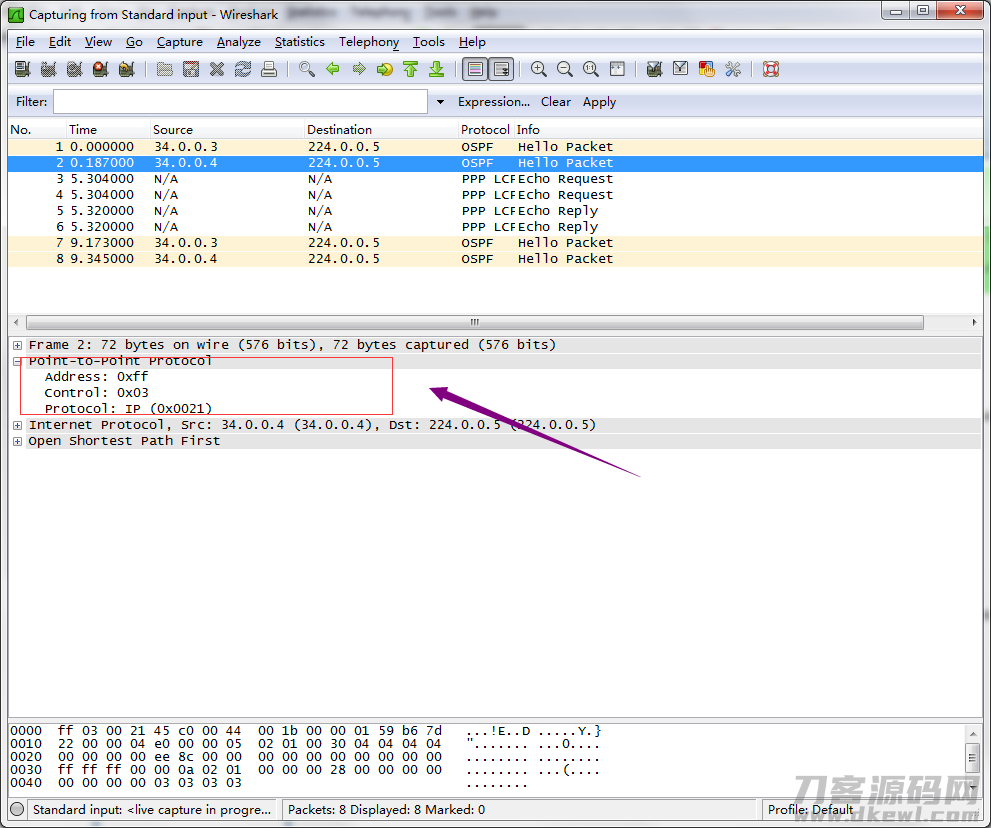This screenshot has height=828, width=991.
Task: Open the Telephony menu
Action: 368,42
